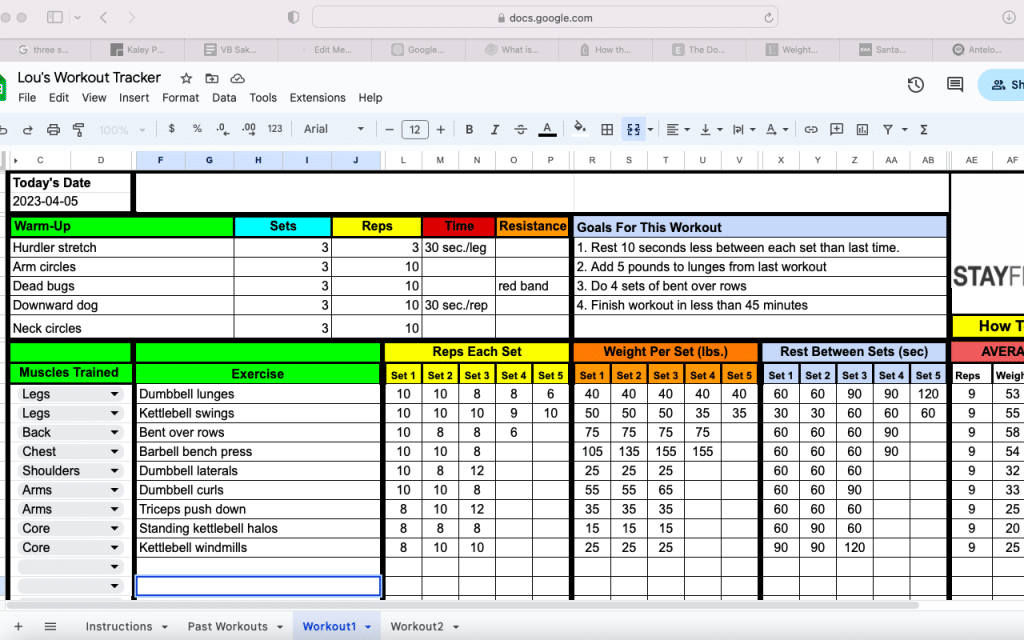Viewport: 1024px width, 640px height.
Task: Increase font size with plus button
Action: click(x=441, y=129)
